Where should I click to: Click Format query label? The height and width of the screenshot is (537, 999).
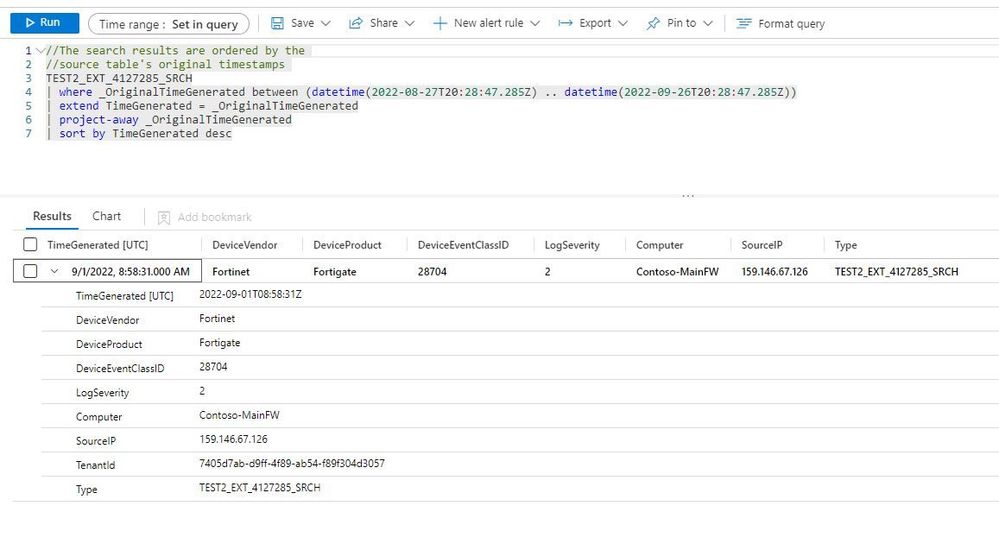point(791,24)
